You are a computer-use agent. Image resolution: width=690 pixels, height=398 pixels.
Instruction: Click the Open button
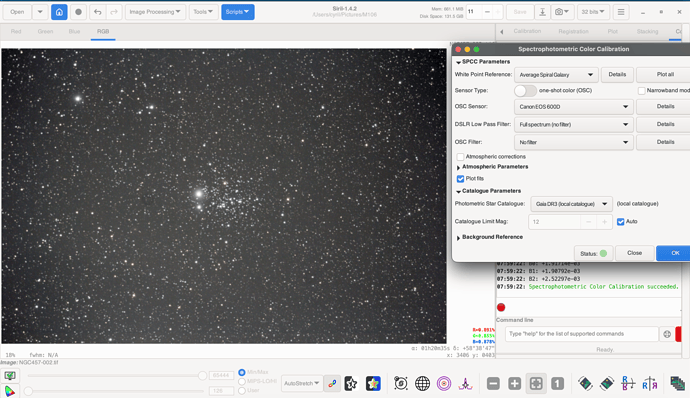17,12
